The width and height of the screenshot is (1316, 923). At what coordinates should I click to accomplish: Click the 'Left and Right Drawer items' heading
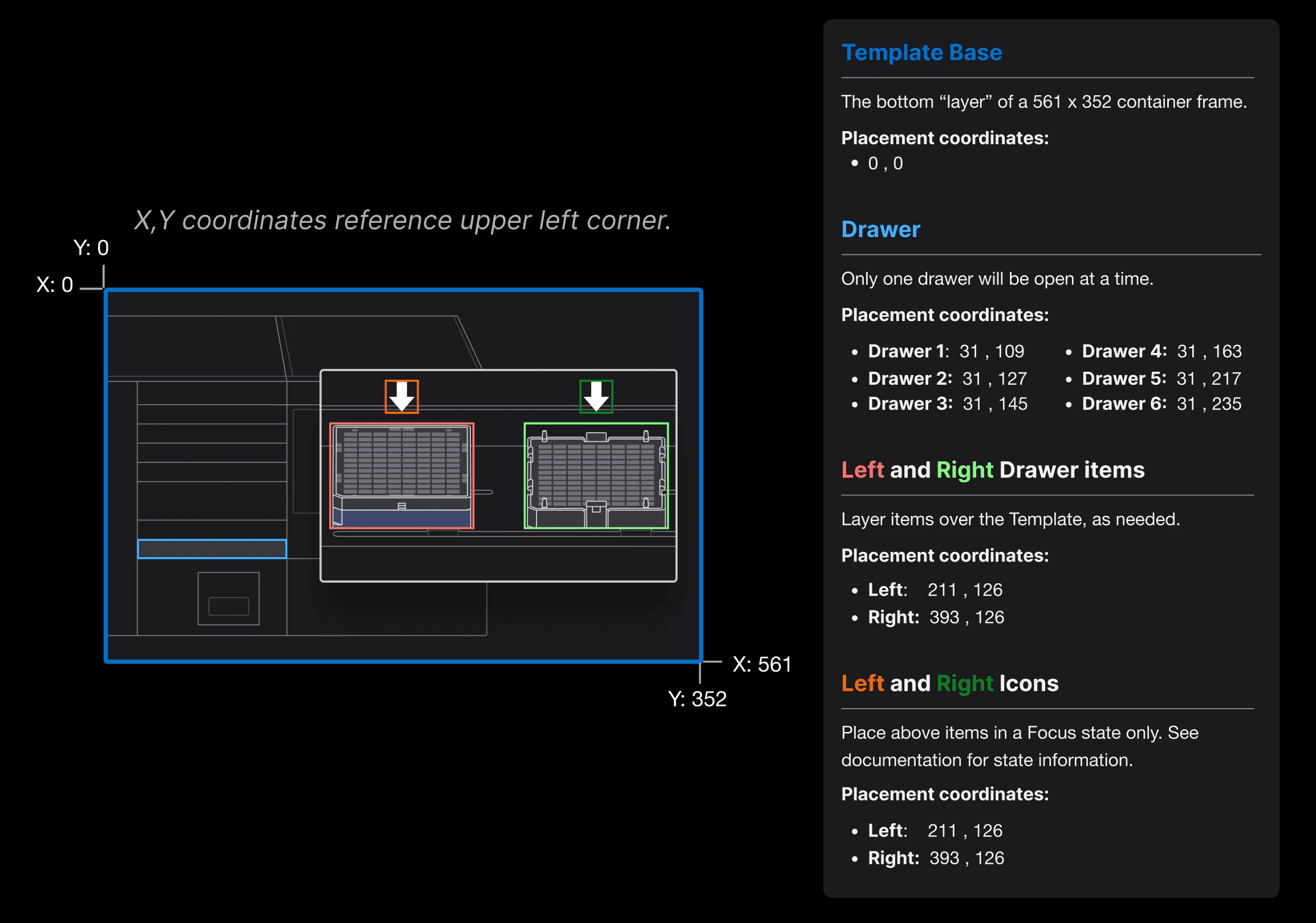(993, 470)
